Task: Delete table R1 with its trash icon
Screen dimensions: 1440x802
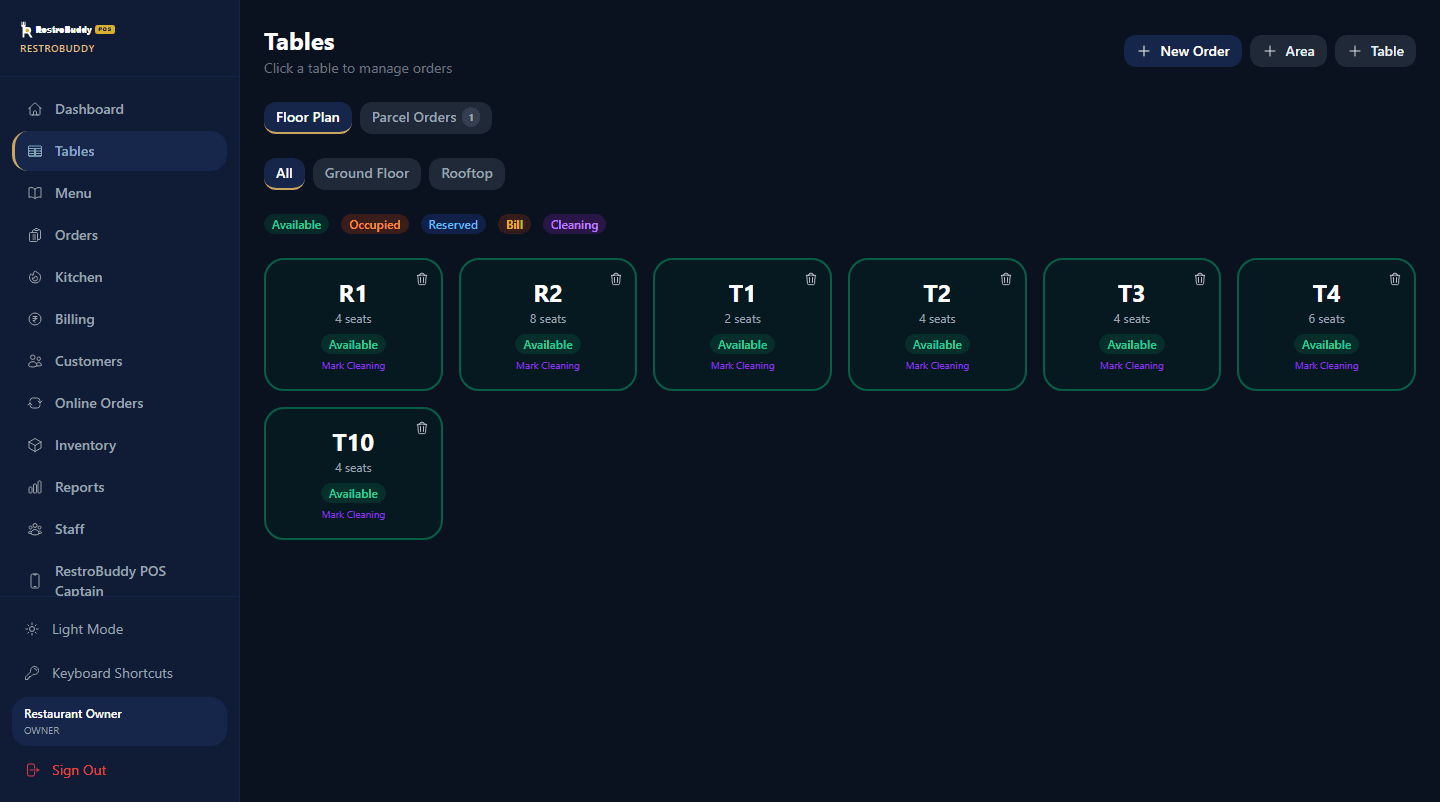Action: coord(422,279)
